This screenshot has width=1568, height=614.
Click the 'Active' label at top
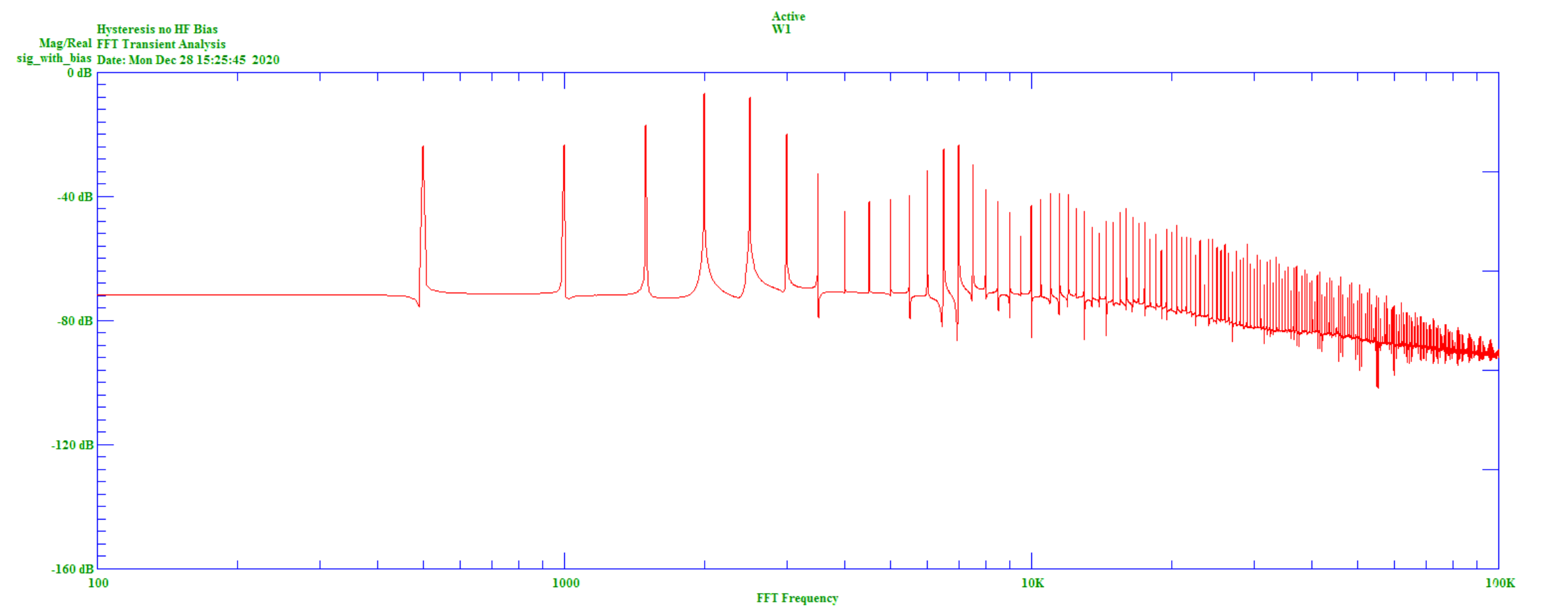tap(788, 16)
